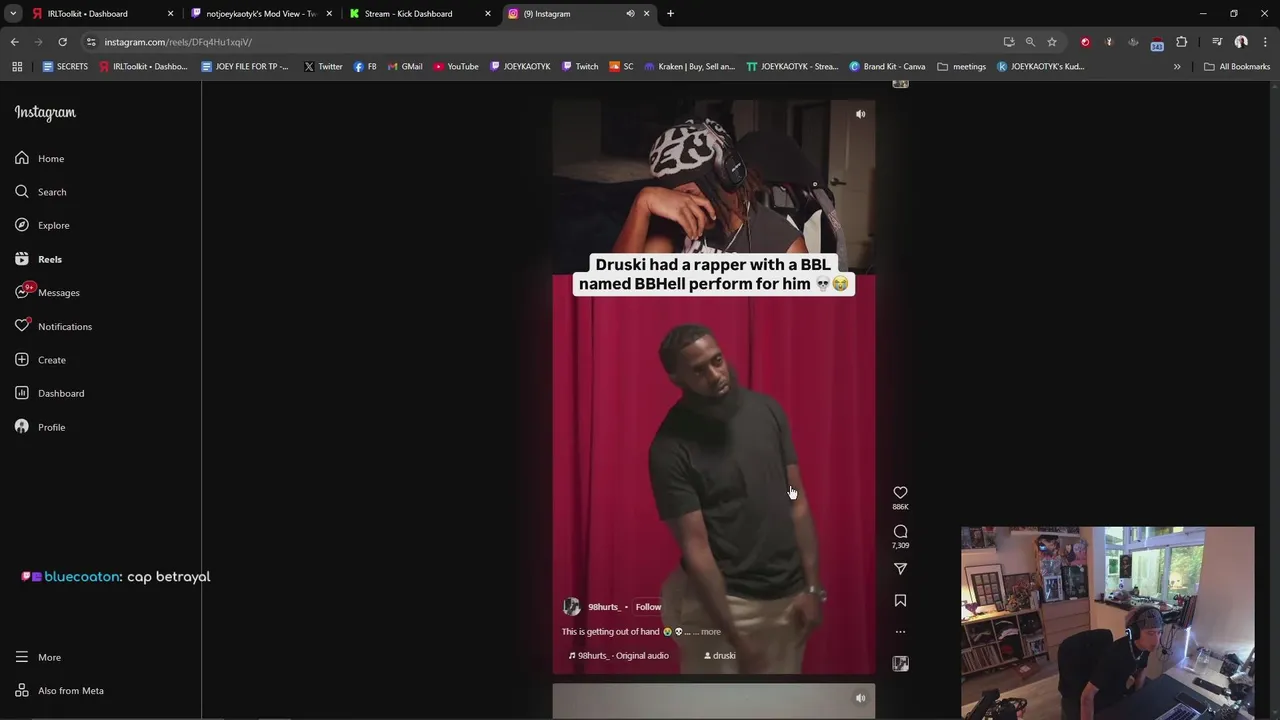Click the address bar URL

click(178, 42)
